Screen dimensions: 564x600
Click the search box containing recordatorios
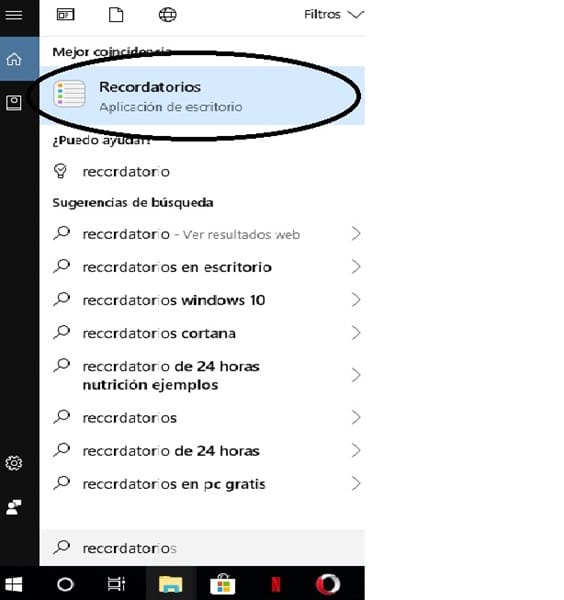(x=202, y=548)
